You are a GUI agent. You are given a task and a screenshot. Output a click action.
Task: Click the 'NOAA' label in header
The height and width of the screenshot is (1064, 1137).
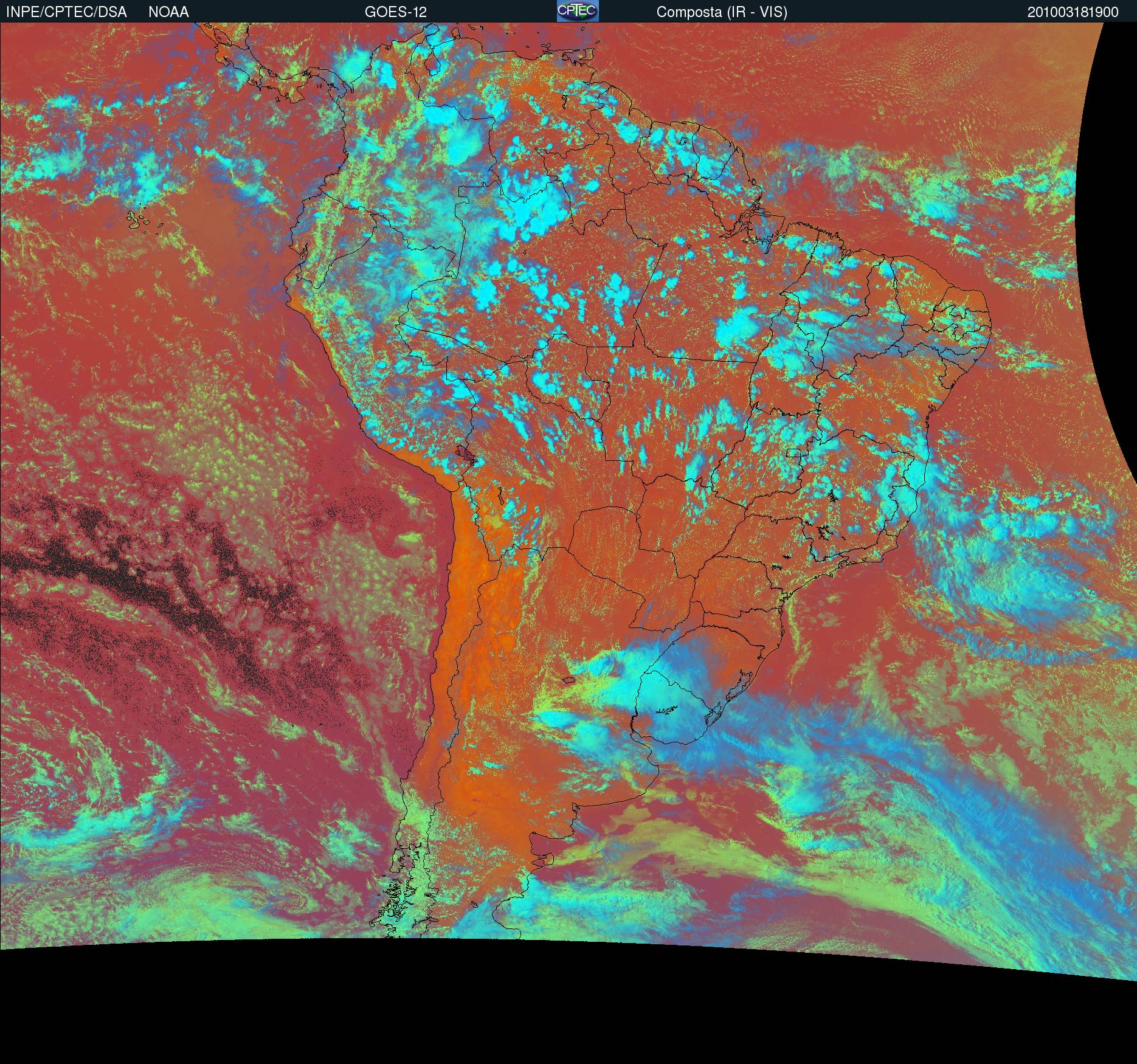pyautogui.click(x=168, y=12)
